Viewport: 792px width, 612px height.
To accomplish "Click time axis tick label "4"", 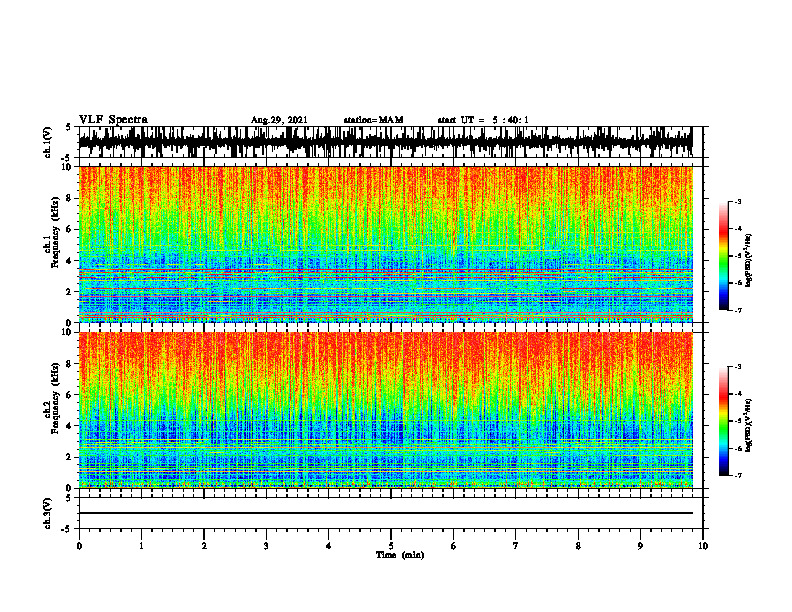I will (329, 546).
